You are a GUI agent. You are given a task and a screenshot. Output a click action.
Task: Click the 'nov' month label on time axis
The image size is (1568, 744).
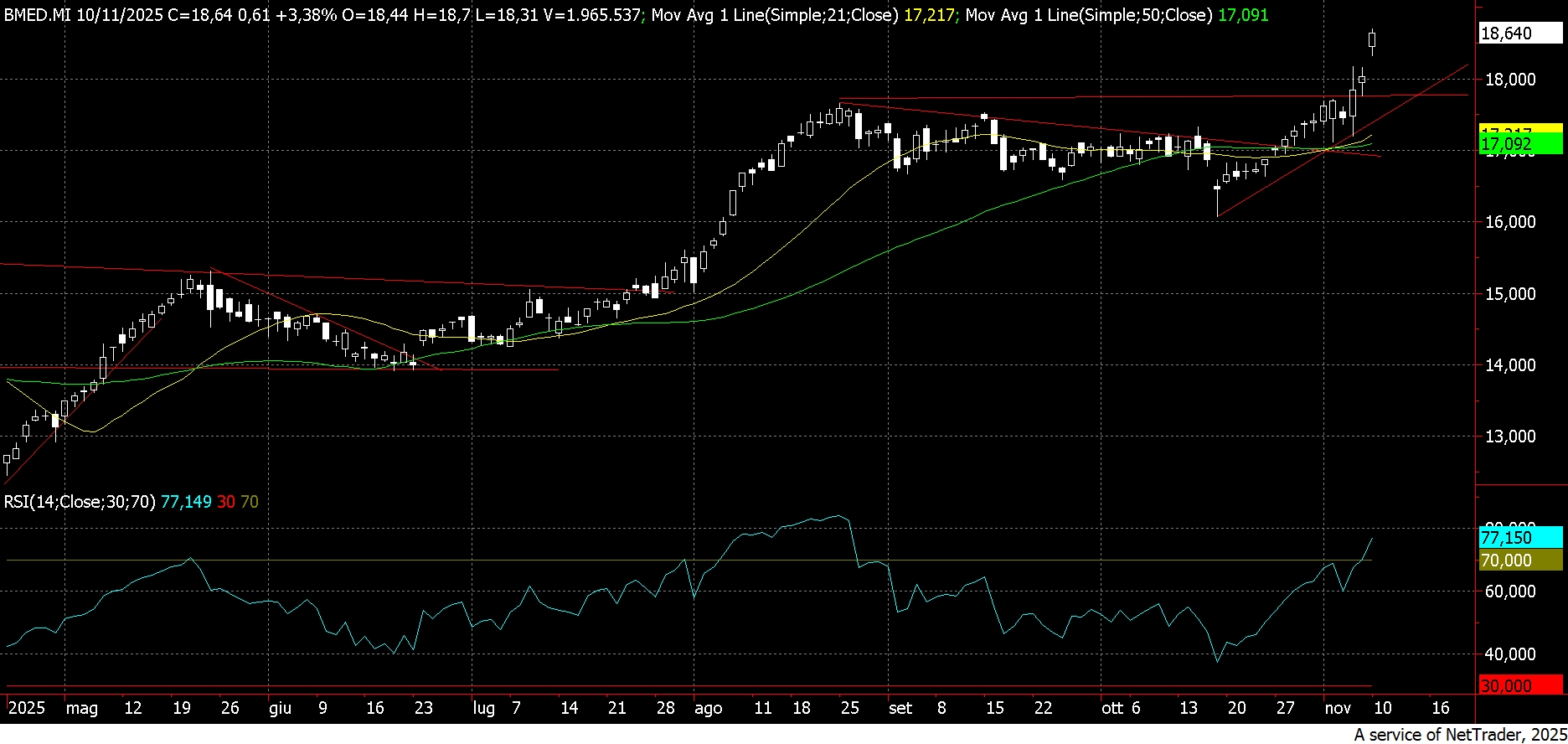pyautogui.click(x=1338, y=708)
